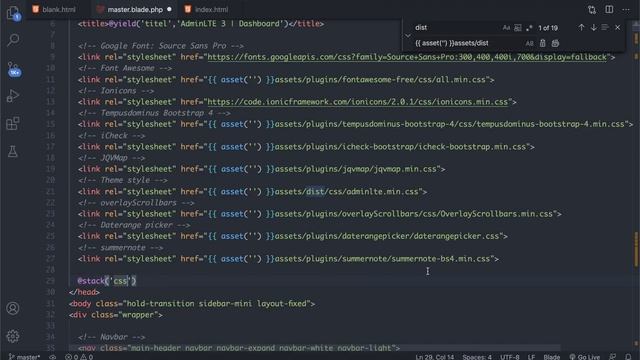Change end of line sequence LF
This screenshot has width=640, height=360.
pos(531,357)
